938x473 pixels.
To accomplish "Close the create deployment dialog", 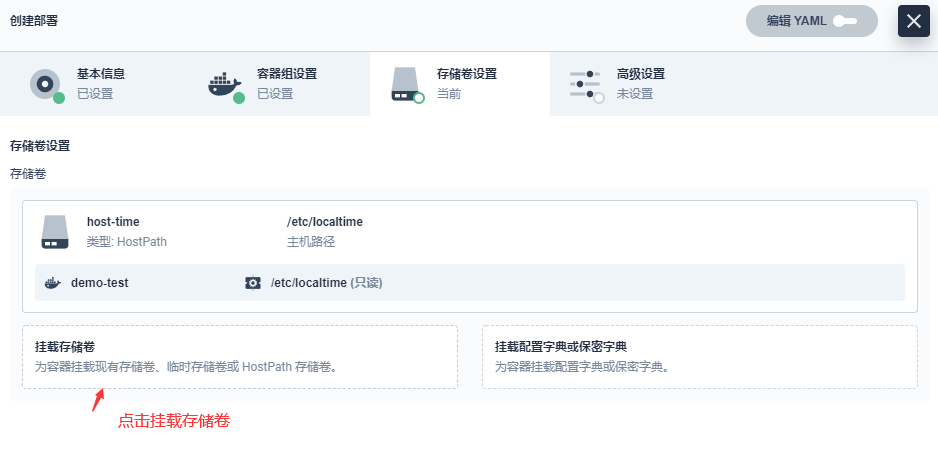I will [x=913, y=21].
